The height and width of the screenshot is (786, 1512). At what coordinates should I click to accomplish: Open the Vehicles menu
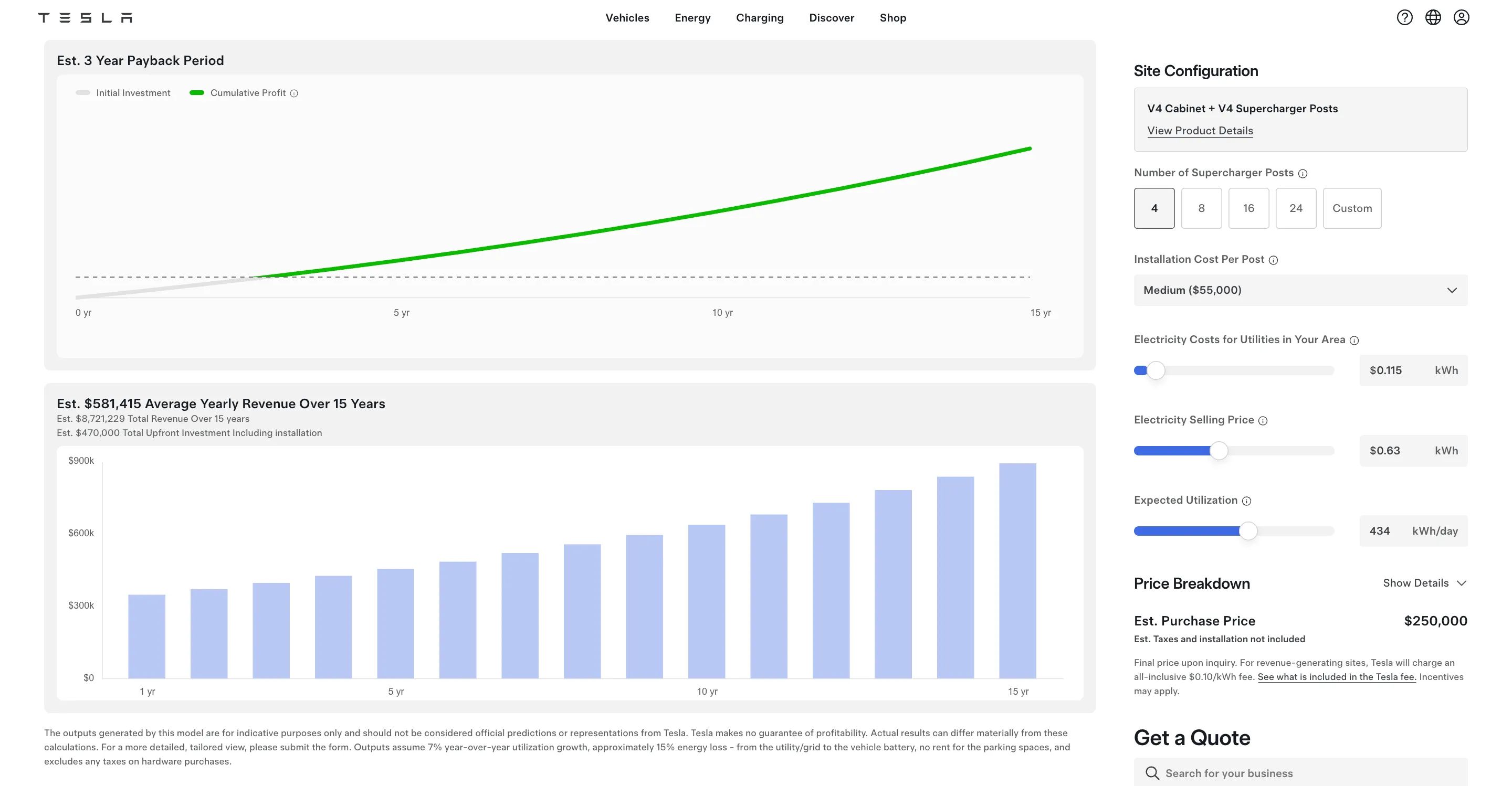tap(627, 18)
